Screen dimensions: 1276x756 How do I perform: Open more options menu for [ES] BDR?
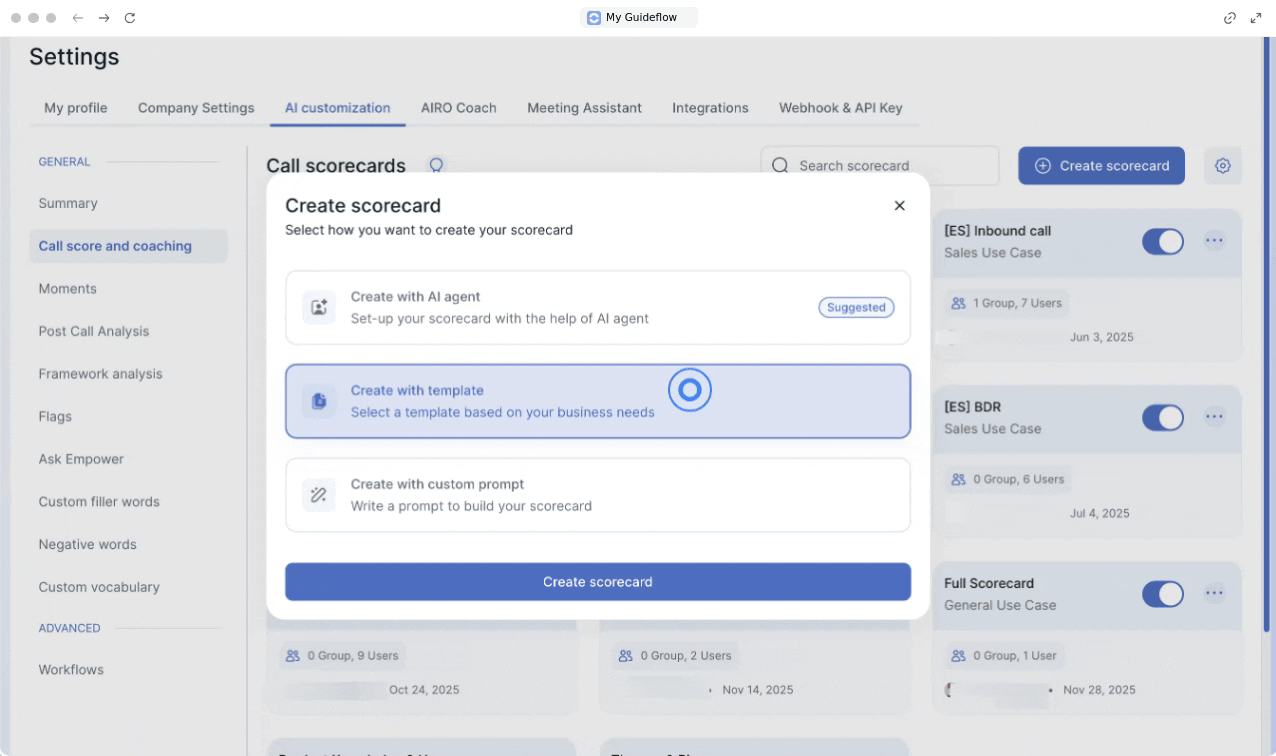(x=1214, y=417)
